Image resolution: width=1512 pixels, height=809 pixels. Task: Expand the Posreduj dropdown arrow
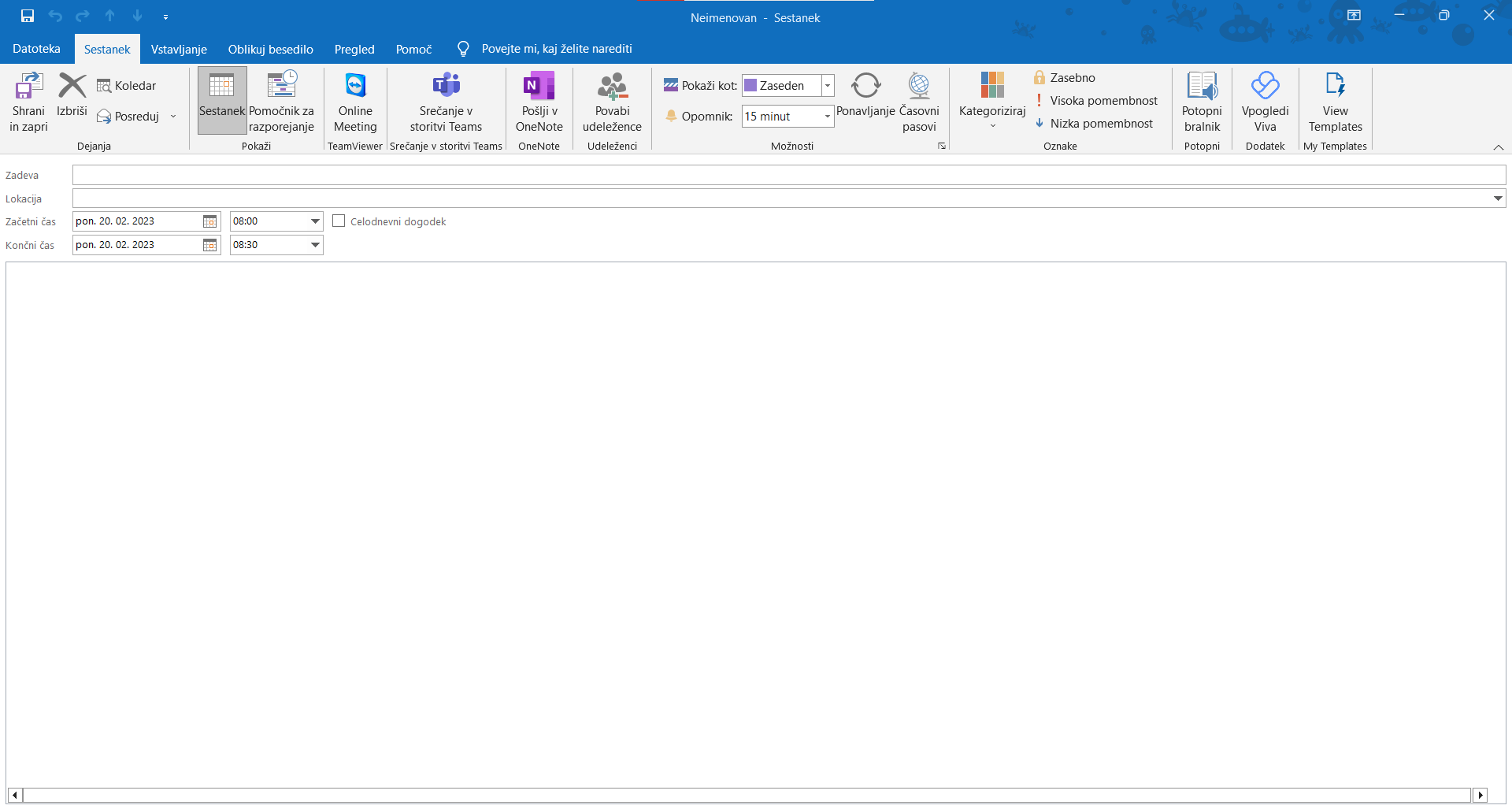coord(173,117)
